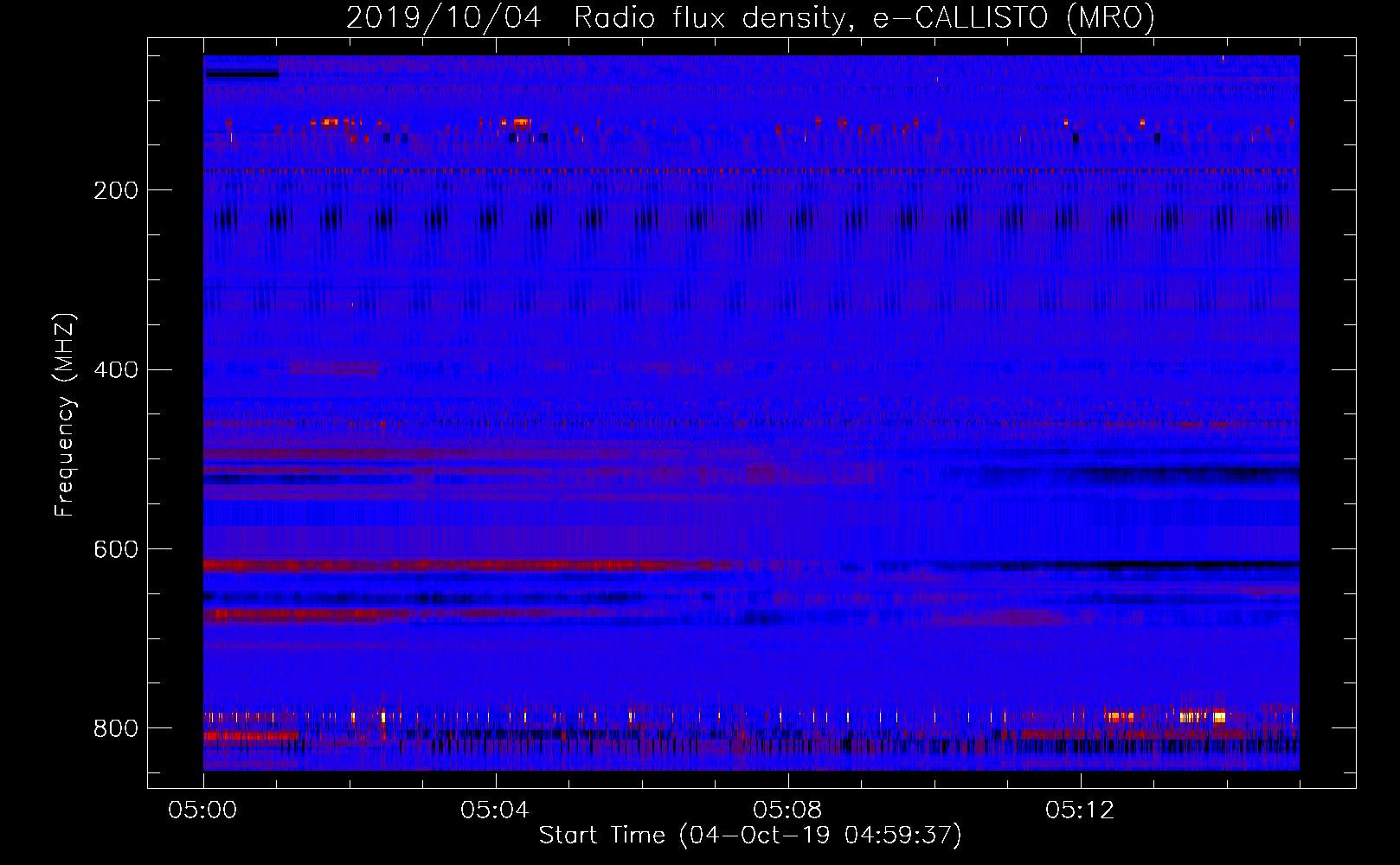
Task: Click the 05:04 time tick label
Action: [x=495, y=810]
